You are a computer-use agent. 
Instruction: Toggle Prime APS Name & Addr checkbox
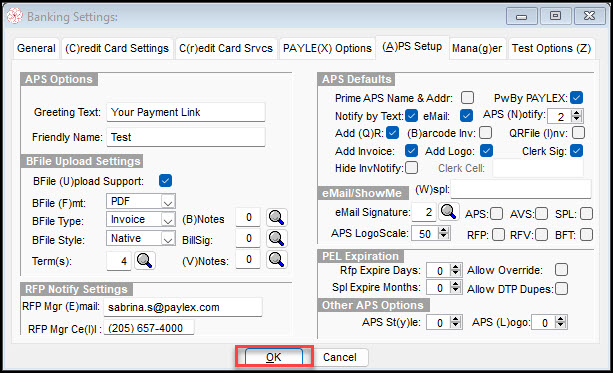point(467,97)
